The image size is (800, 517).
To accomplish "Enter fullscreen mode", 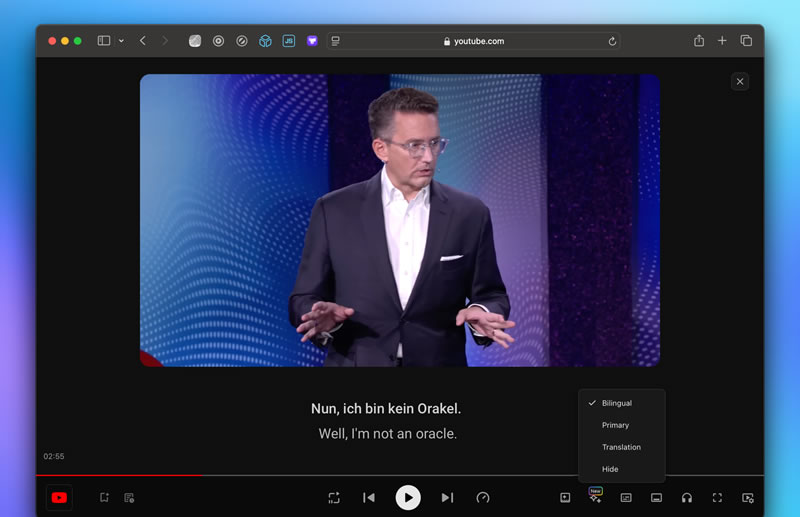I will [x=717, y=498].
